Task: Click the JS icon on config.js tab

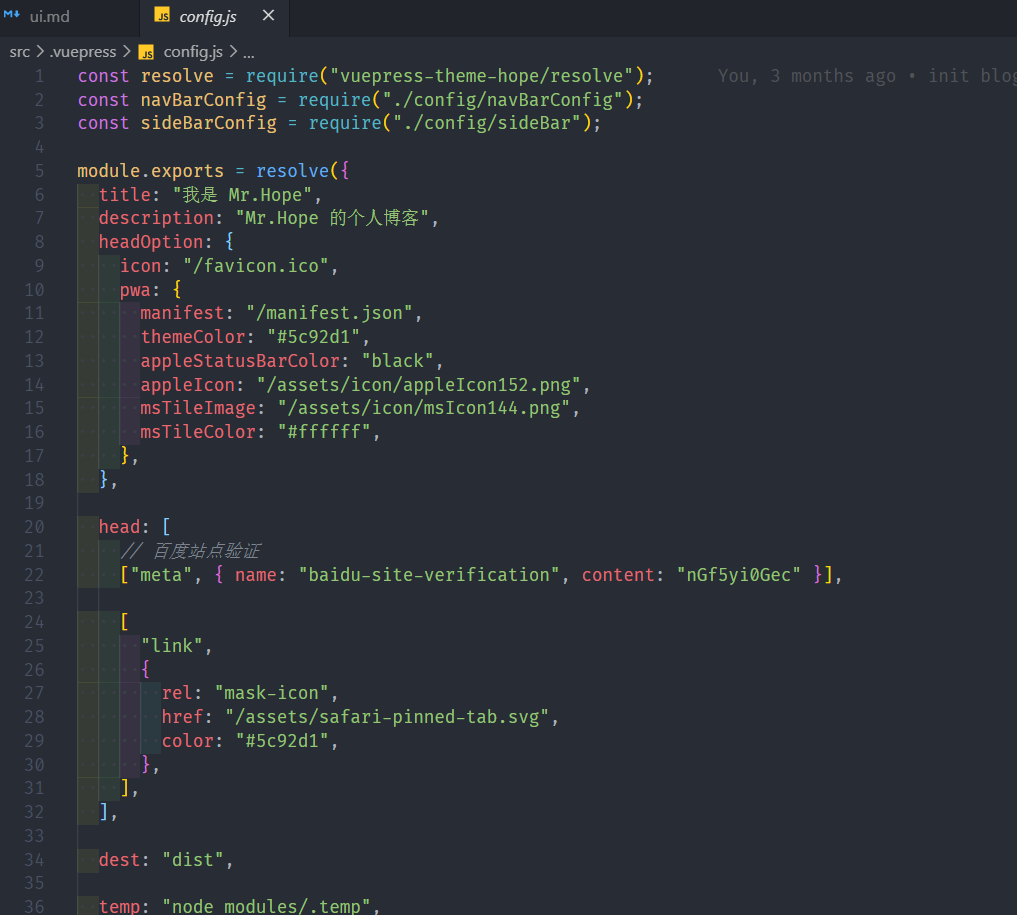Action: [x=162, y=16]
